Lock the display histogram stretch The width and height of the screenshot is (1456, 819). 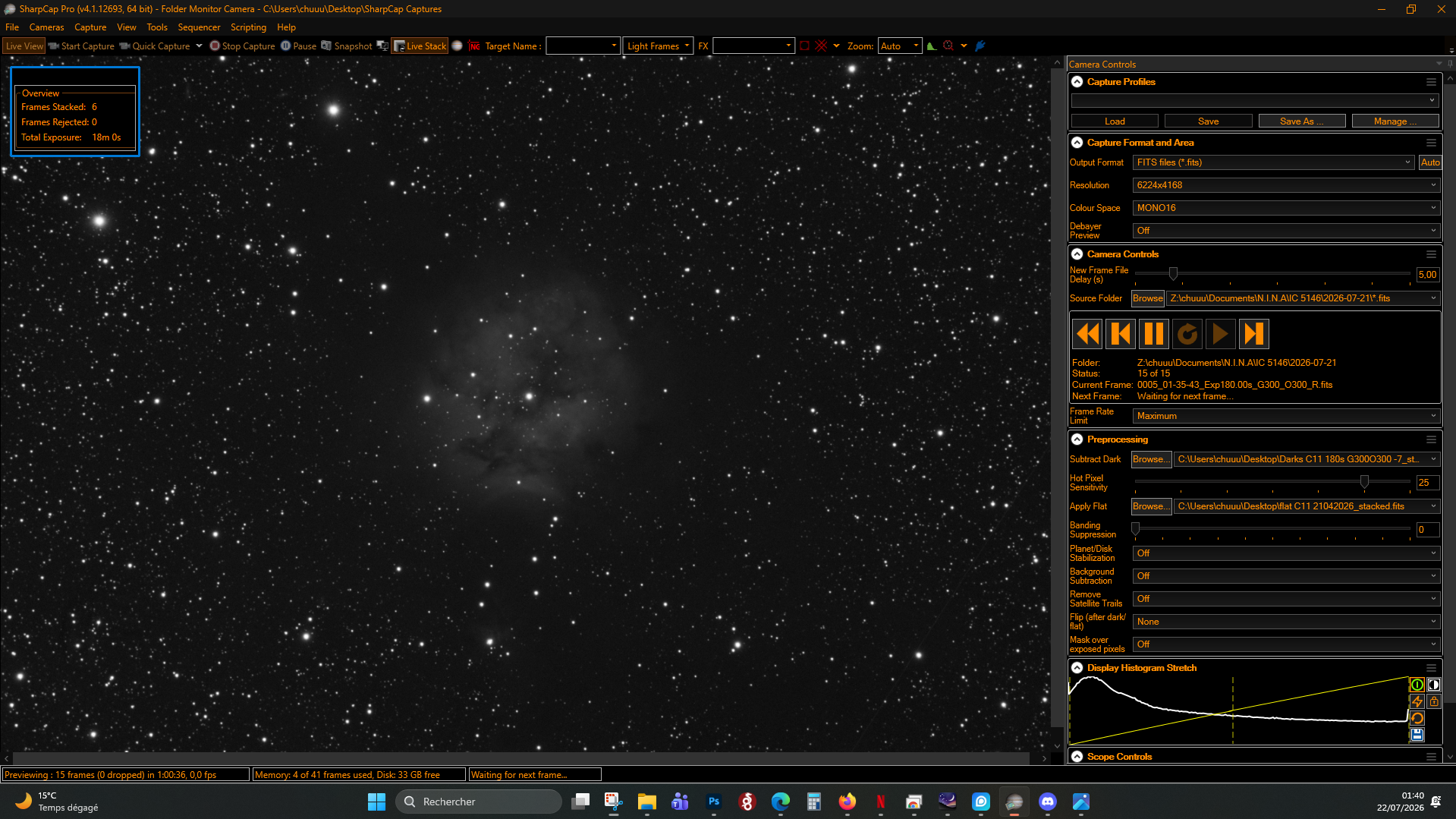tap(1433, 702)
